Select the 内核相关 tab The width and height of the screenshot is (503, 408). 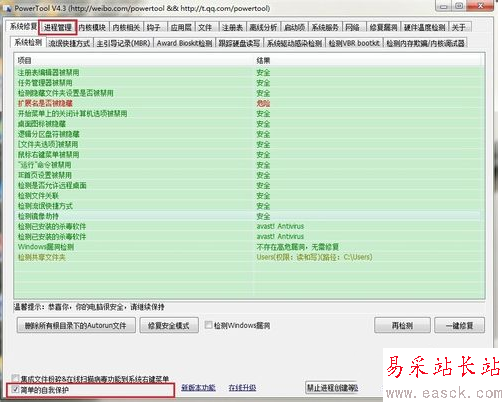coord(126,27)
